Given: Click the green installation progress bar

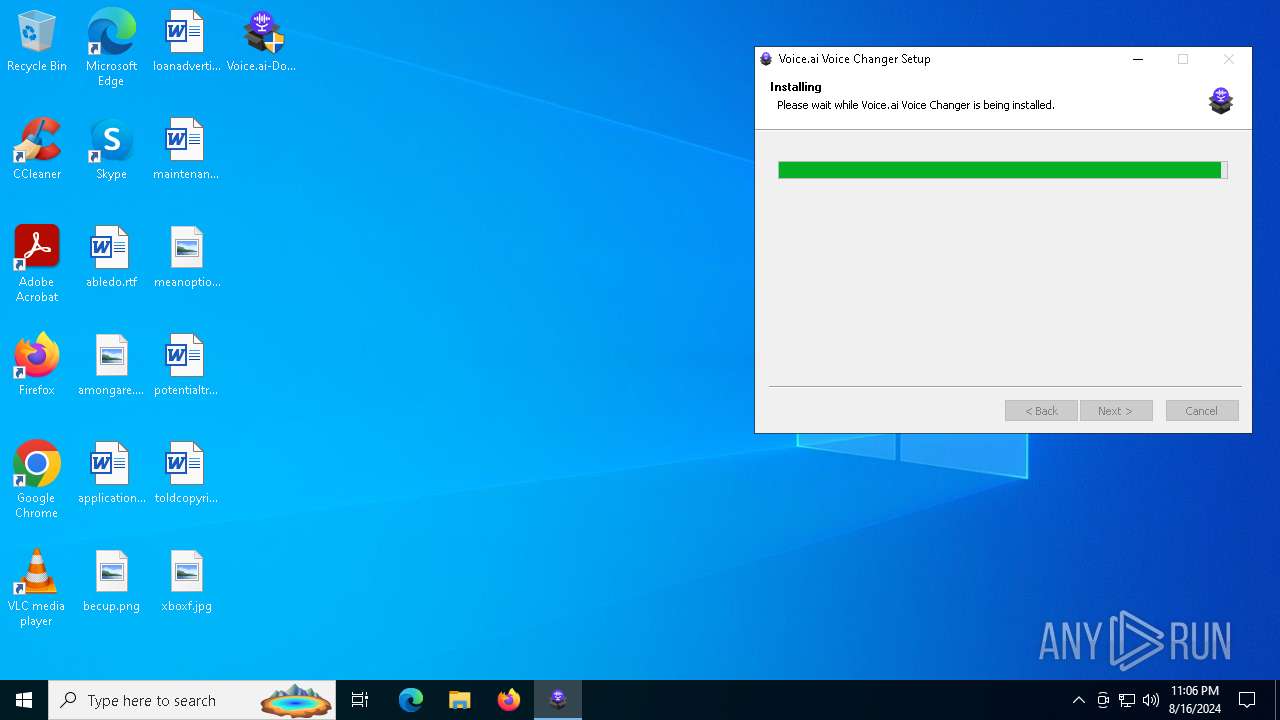Looking at the screenshot, I should (1003, 170).
